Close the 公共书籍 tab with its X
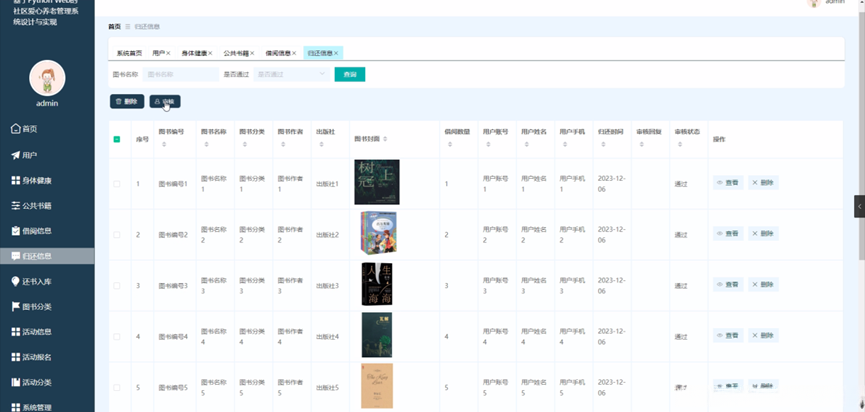 click(x=252, y=53)
